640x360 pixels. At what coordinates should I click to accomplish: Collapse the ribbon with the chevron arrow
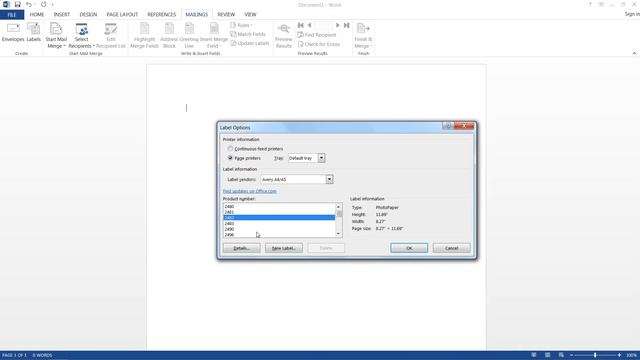coord(634,53)
